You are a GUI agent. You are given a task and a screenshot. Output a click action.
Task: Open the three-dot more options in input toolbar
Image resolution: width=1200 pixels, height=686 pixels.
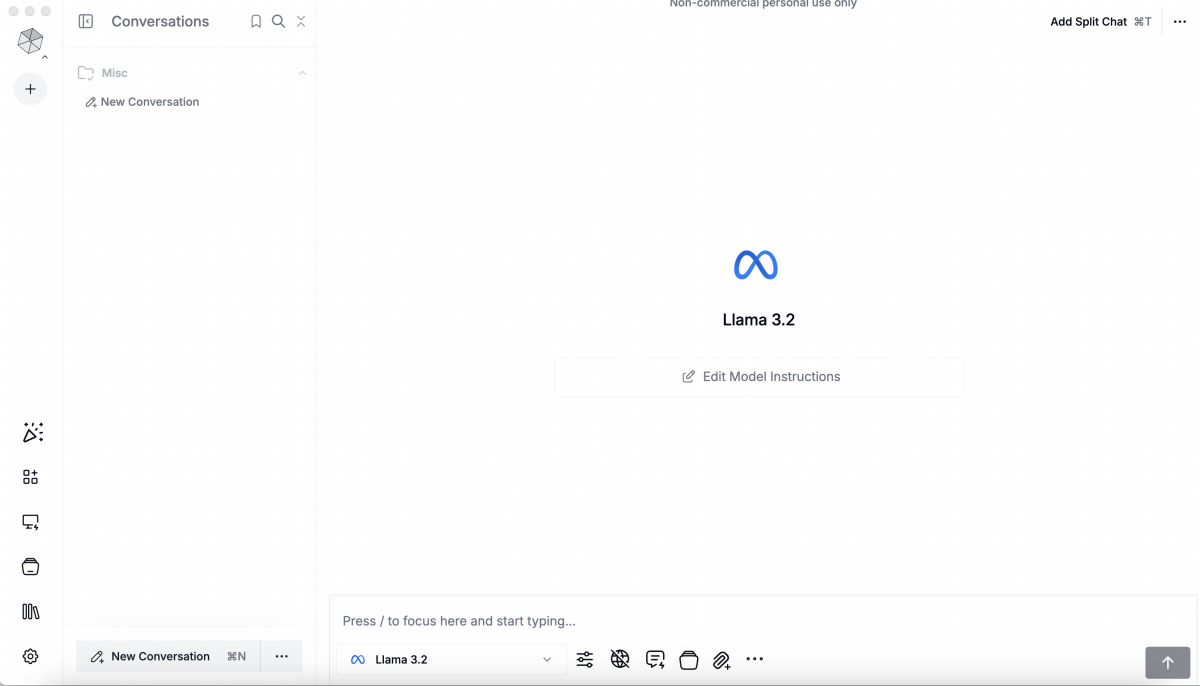(x=755, y=659)
